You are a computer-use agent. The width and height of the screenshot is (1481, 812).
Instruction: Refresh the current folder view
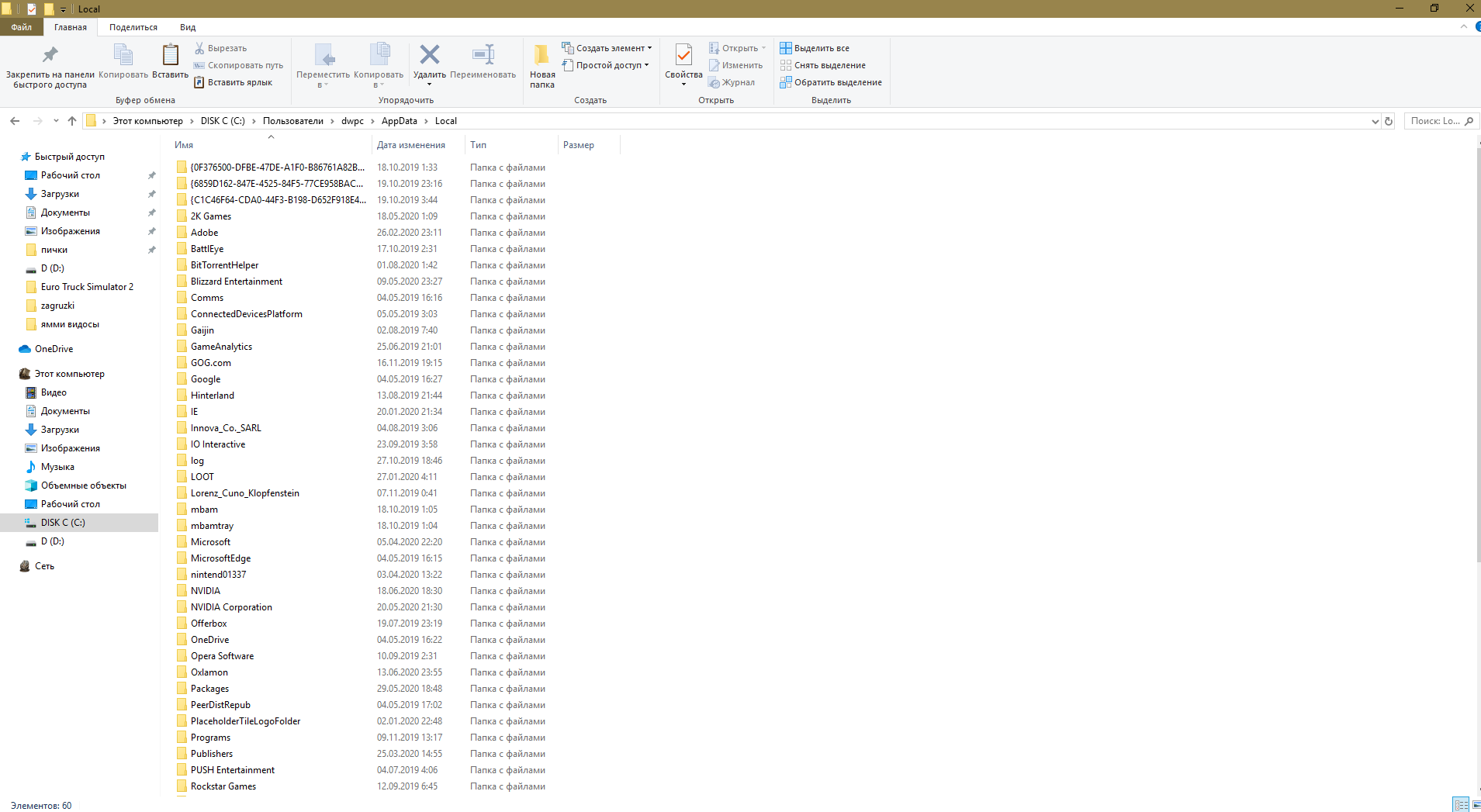pos(1389,121)
